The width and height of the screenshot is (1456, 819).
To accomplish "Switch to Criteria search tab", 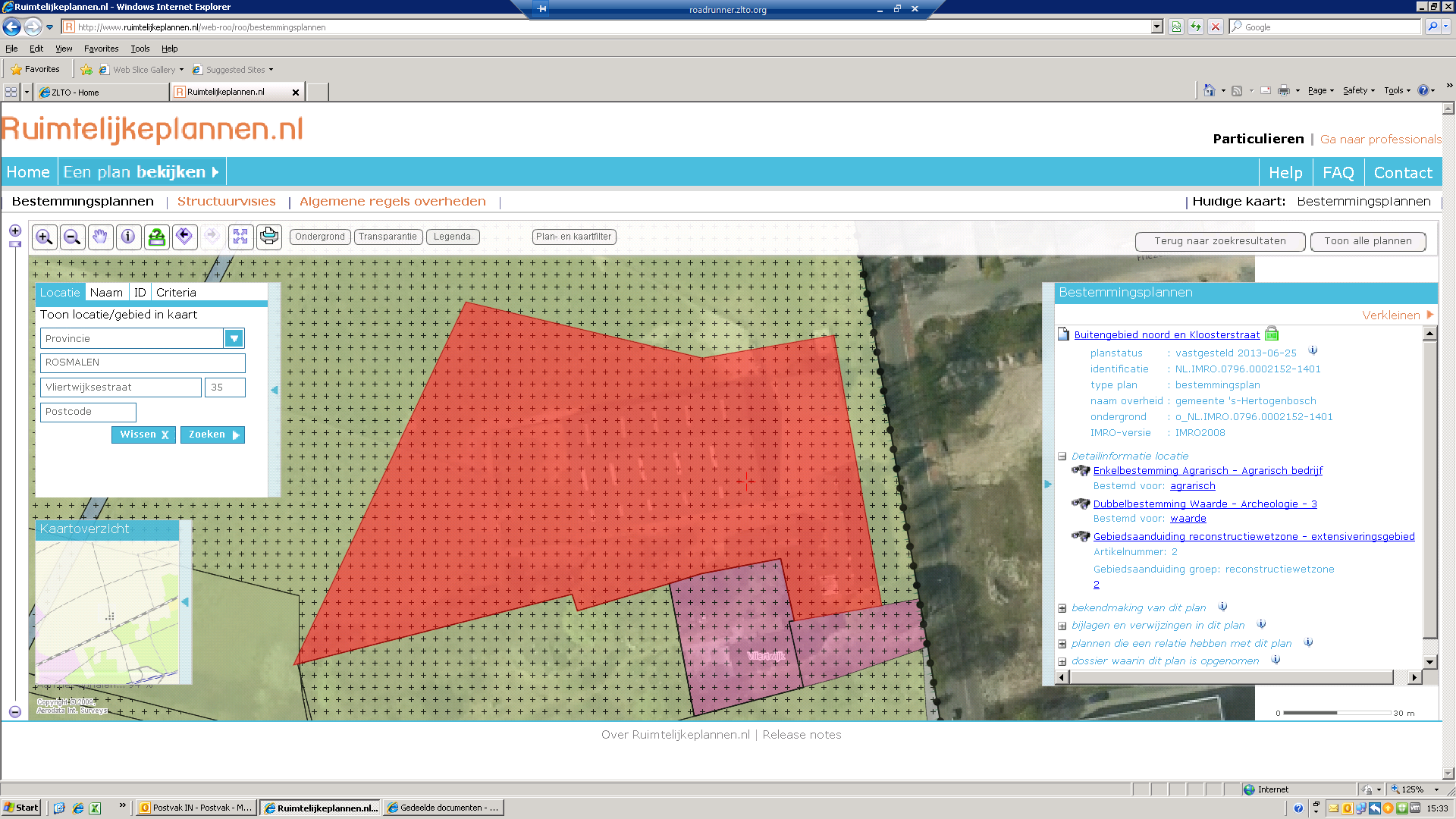I will point(176,293).
